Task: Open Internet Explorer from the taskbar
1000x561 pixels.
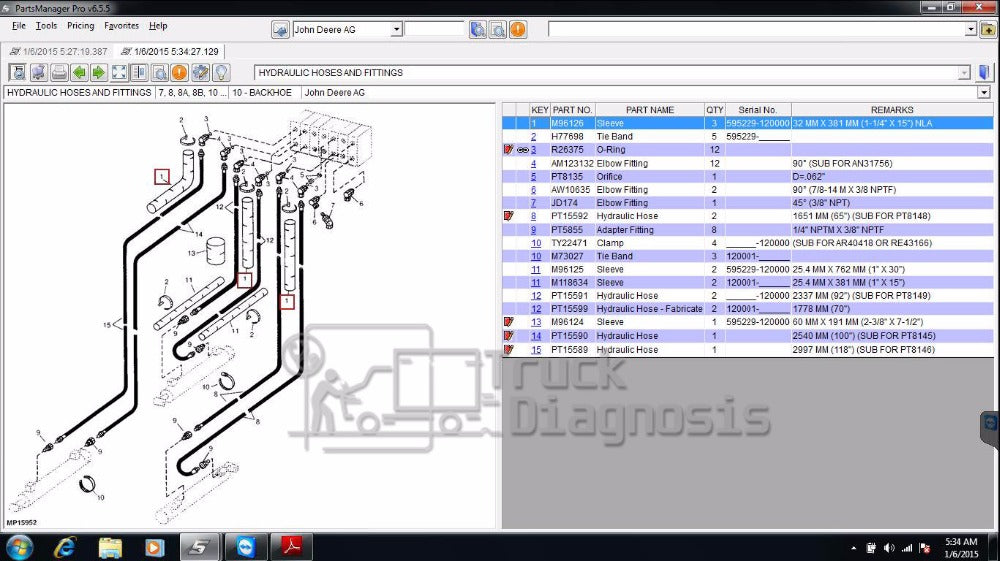Action: (x=65, y=547)
